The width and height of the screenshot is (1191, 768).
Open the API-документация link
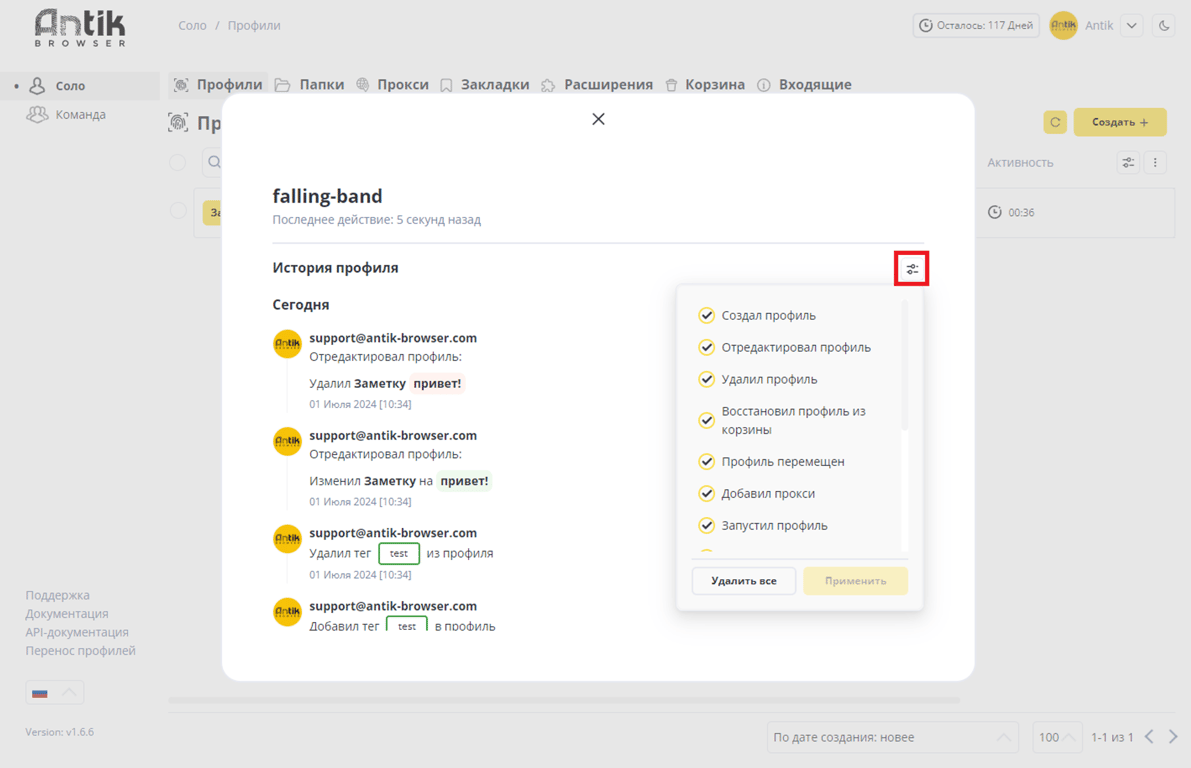77,632
